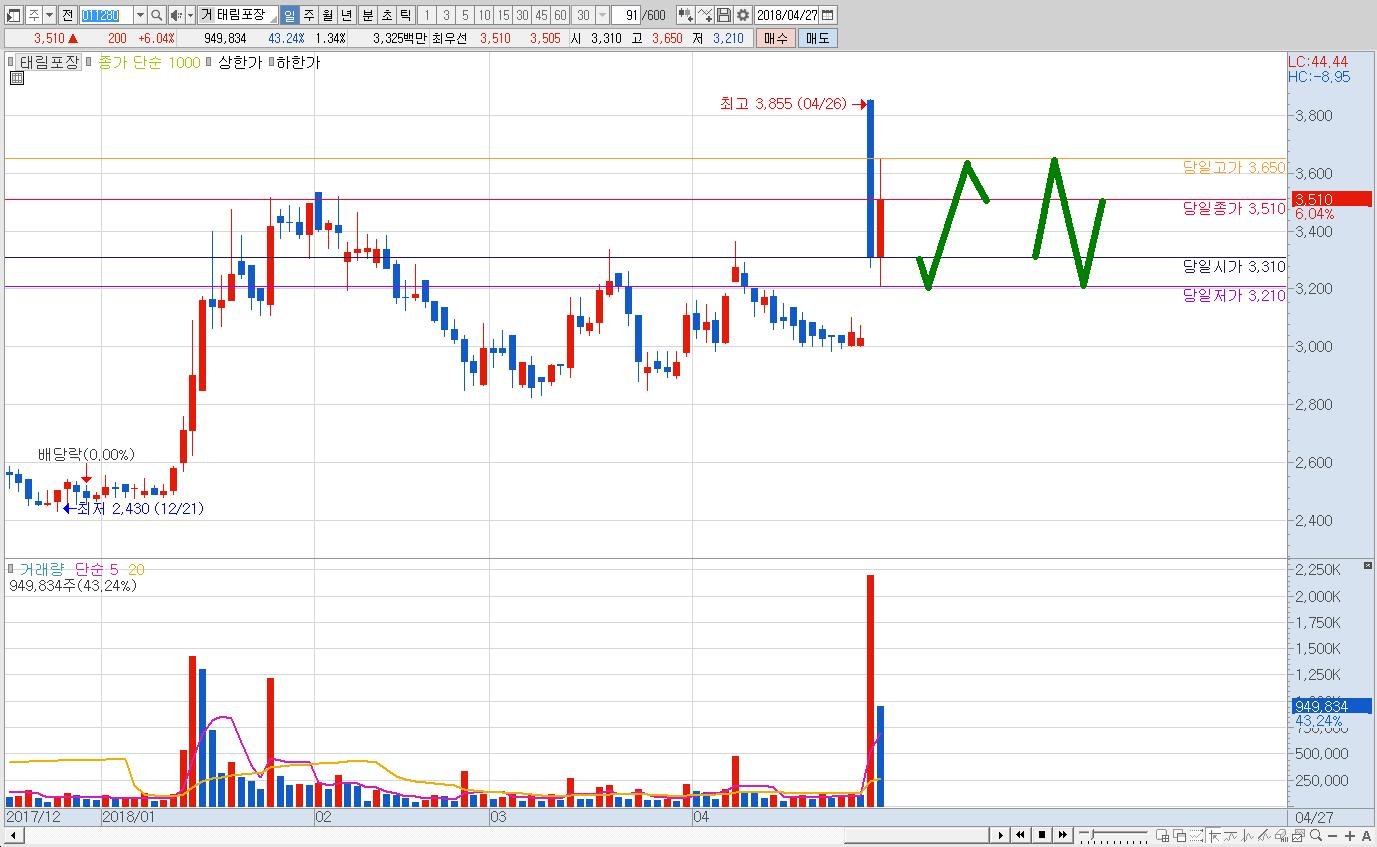This screenshot has width=1377, height=847.
Task: Click the date field 2018/04/27
Action: pos(787,15)
